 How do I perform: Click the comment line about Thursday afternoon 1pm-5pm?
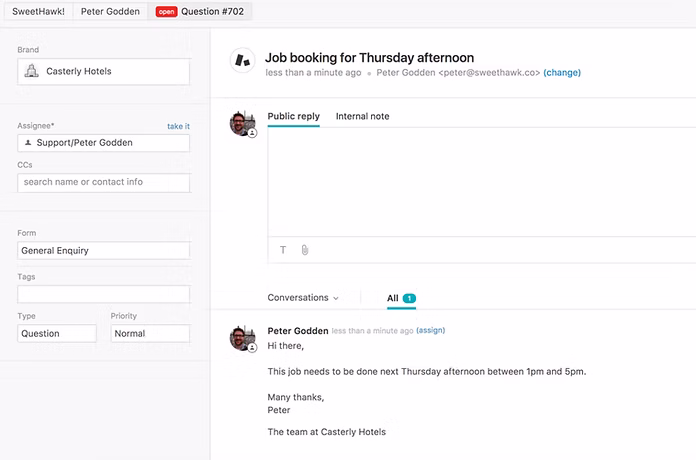[427, 372]
